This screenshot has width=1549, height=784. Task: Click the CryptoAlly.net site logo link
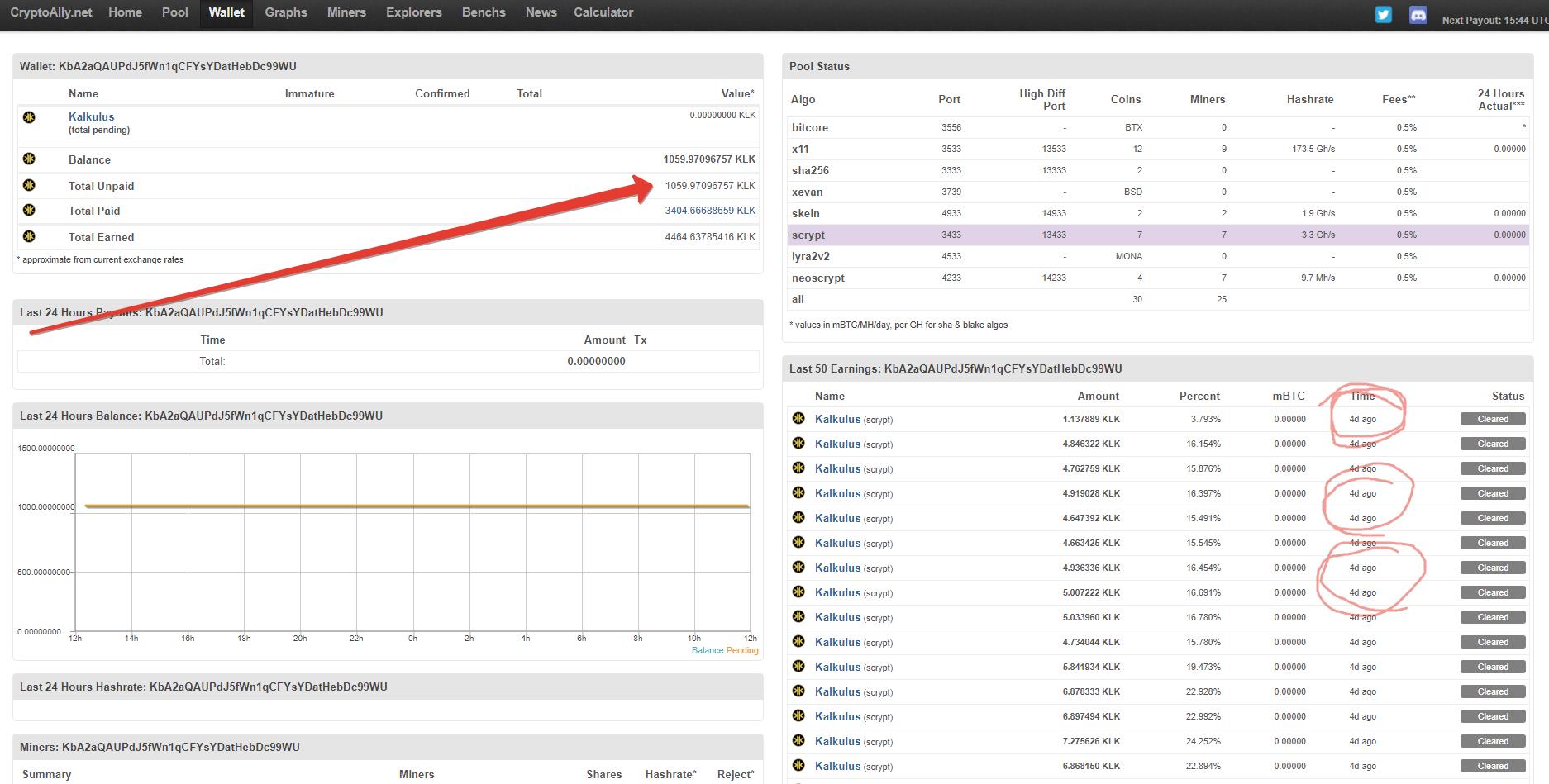pos(51,12)
